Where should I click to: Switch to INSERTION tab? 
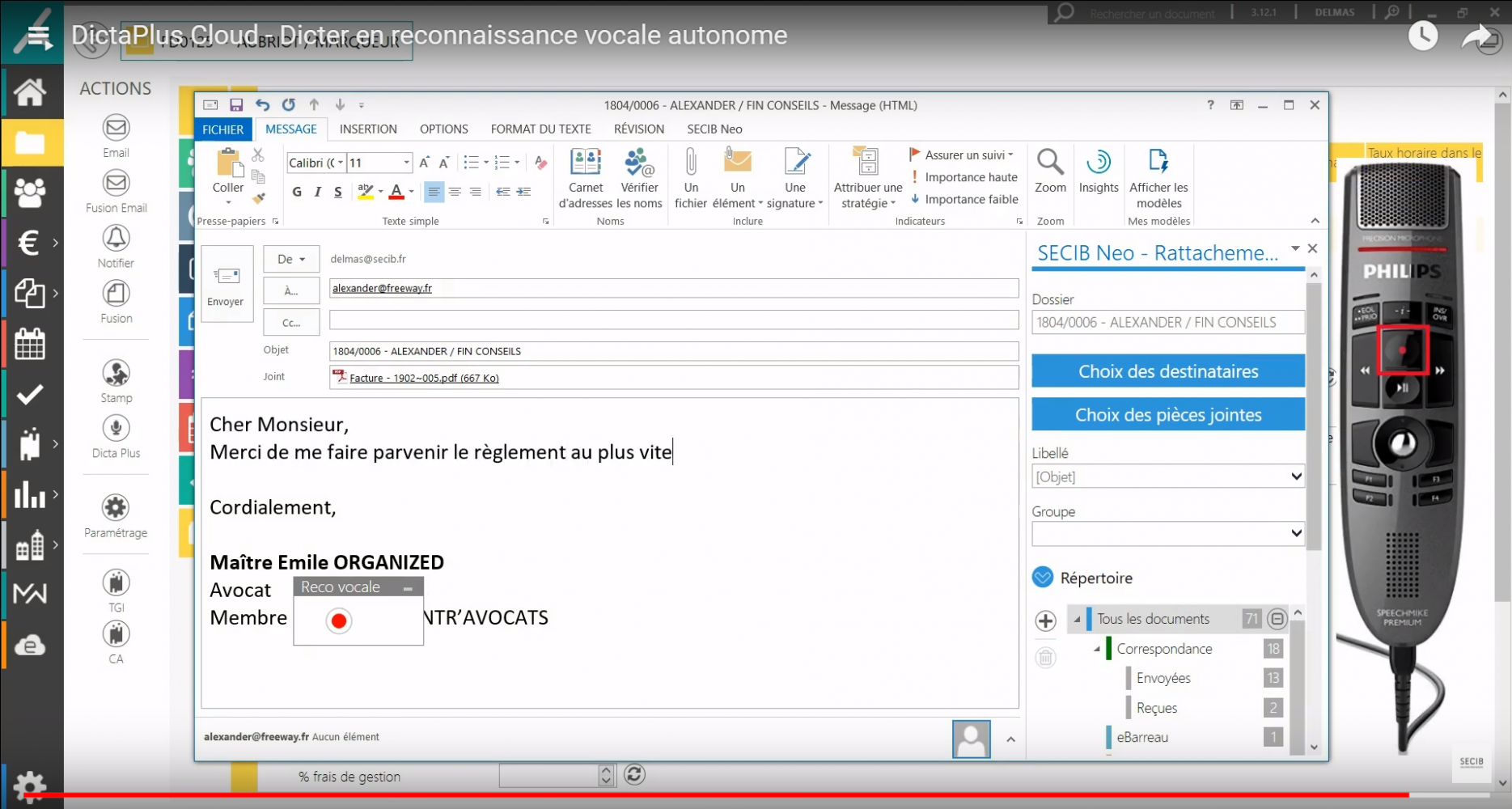(368, 129)
